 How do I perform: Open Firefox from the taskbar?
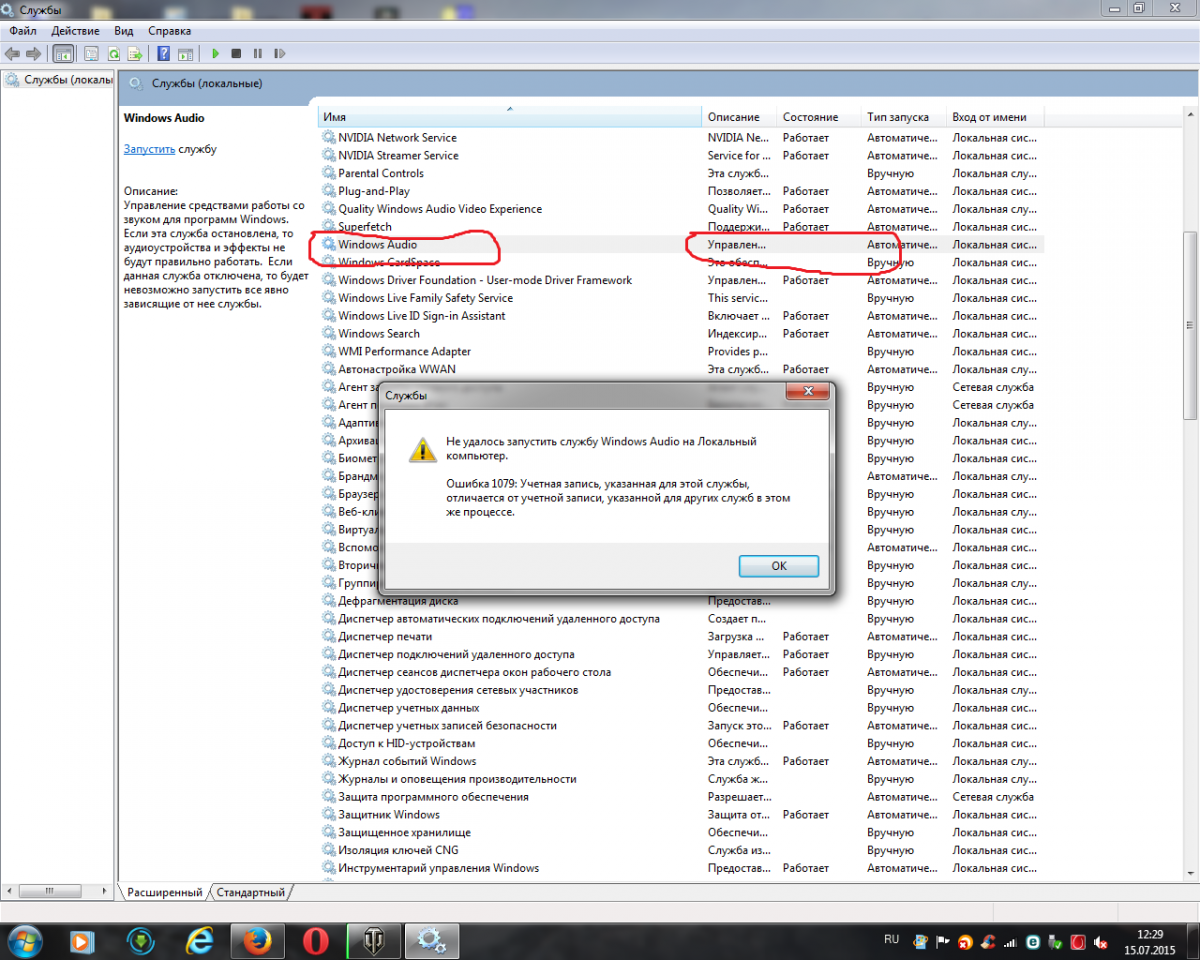click(257, 940)
